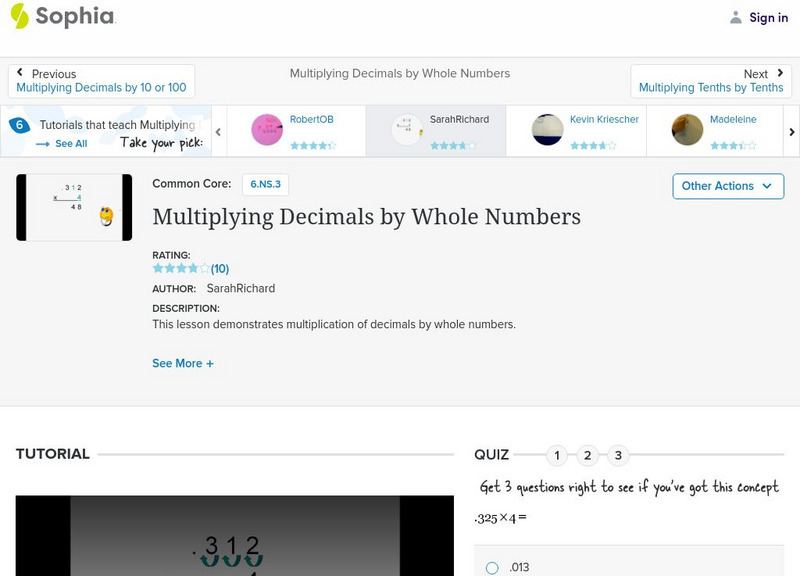This screenshot has height=576, width=800.
Task: Open the Other Actions dropdown
Action: point(727,186)
